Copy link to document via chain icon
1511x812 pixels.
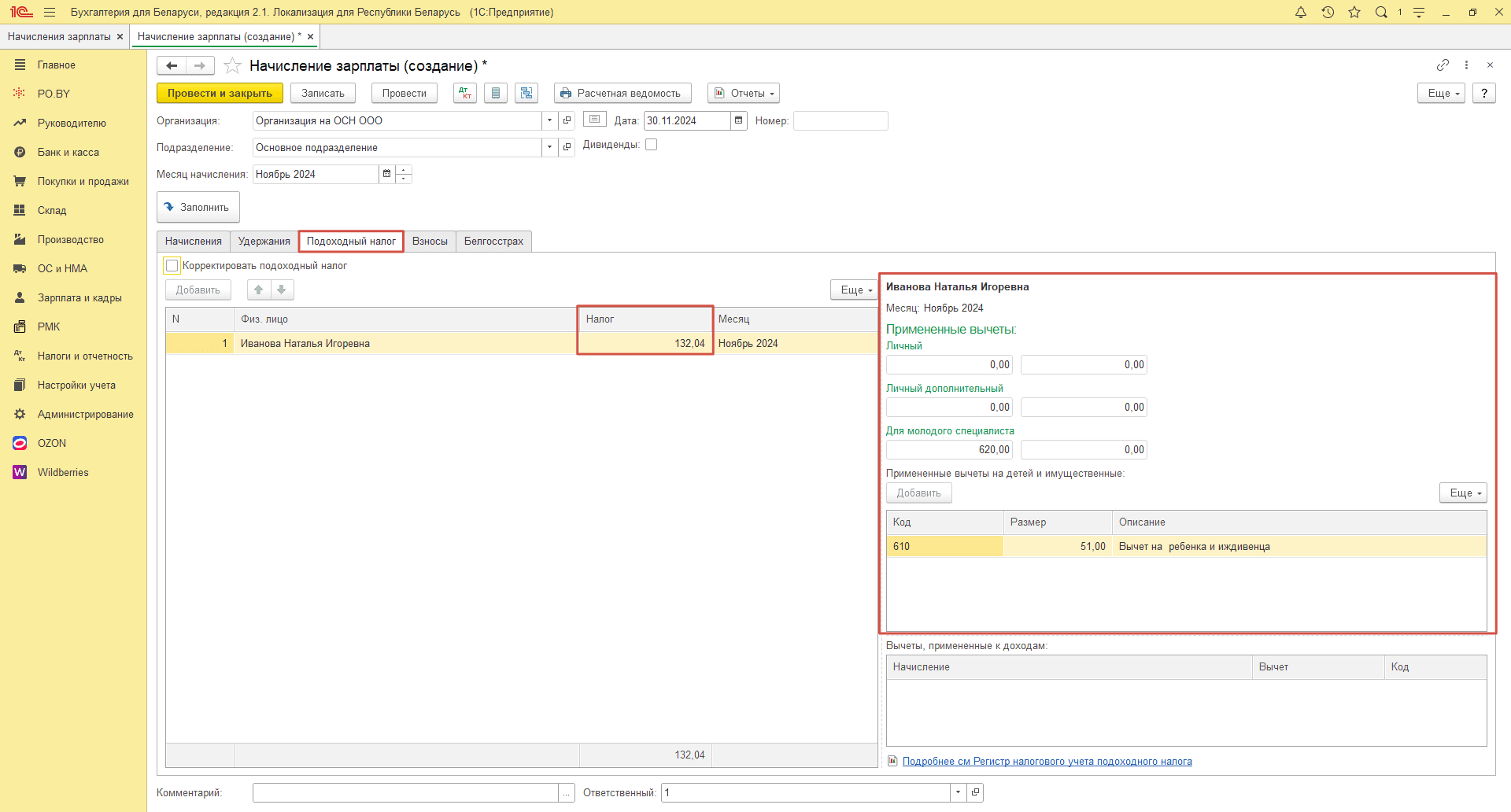1443,65
